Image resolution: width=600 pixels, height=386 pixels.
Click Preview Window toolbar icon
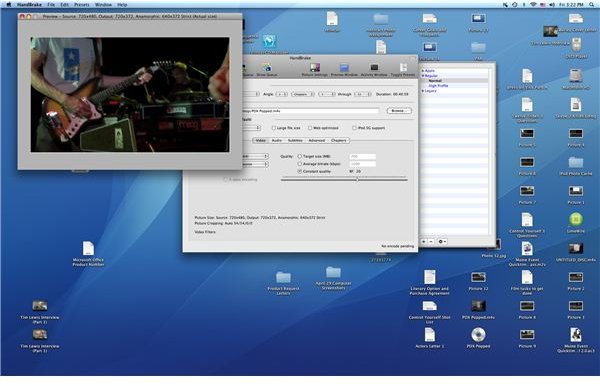tap(344, 70)
